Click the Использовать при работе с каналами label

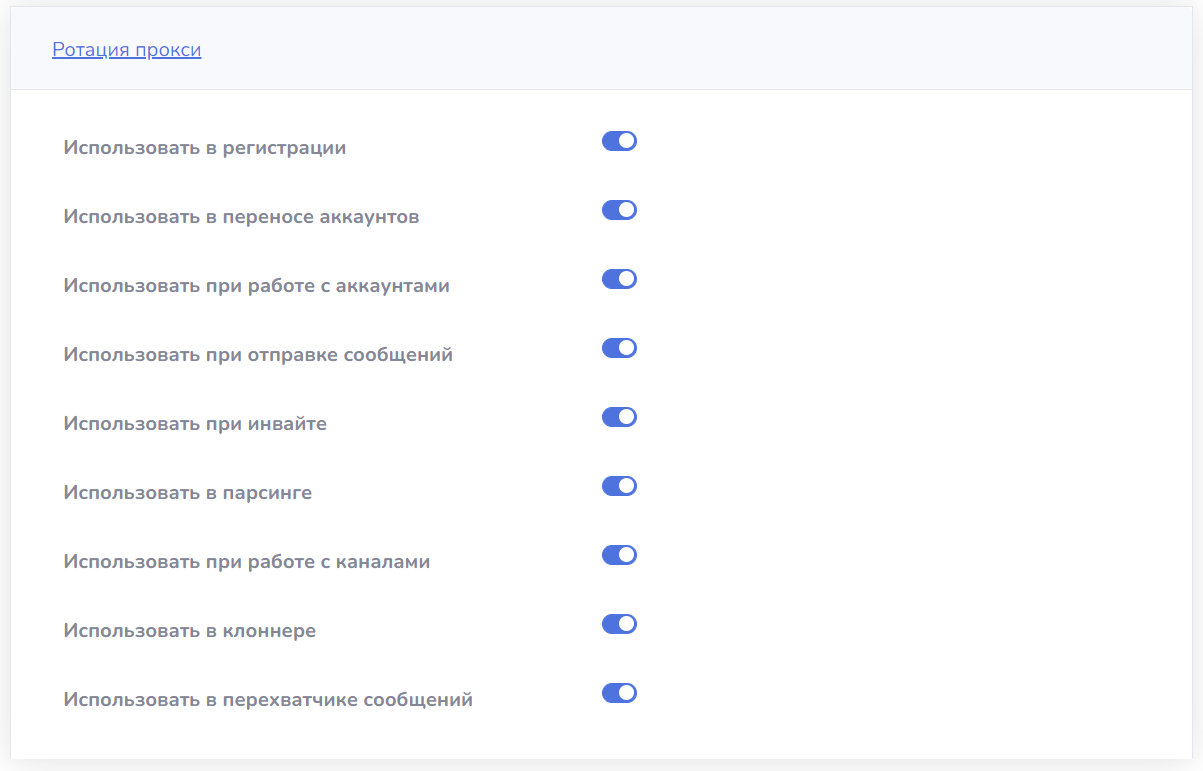pyautogui.click(x=246, y=562)
